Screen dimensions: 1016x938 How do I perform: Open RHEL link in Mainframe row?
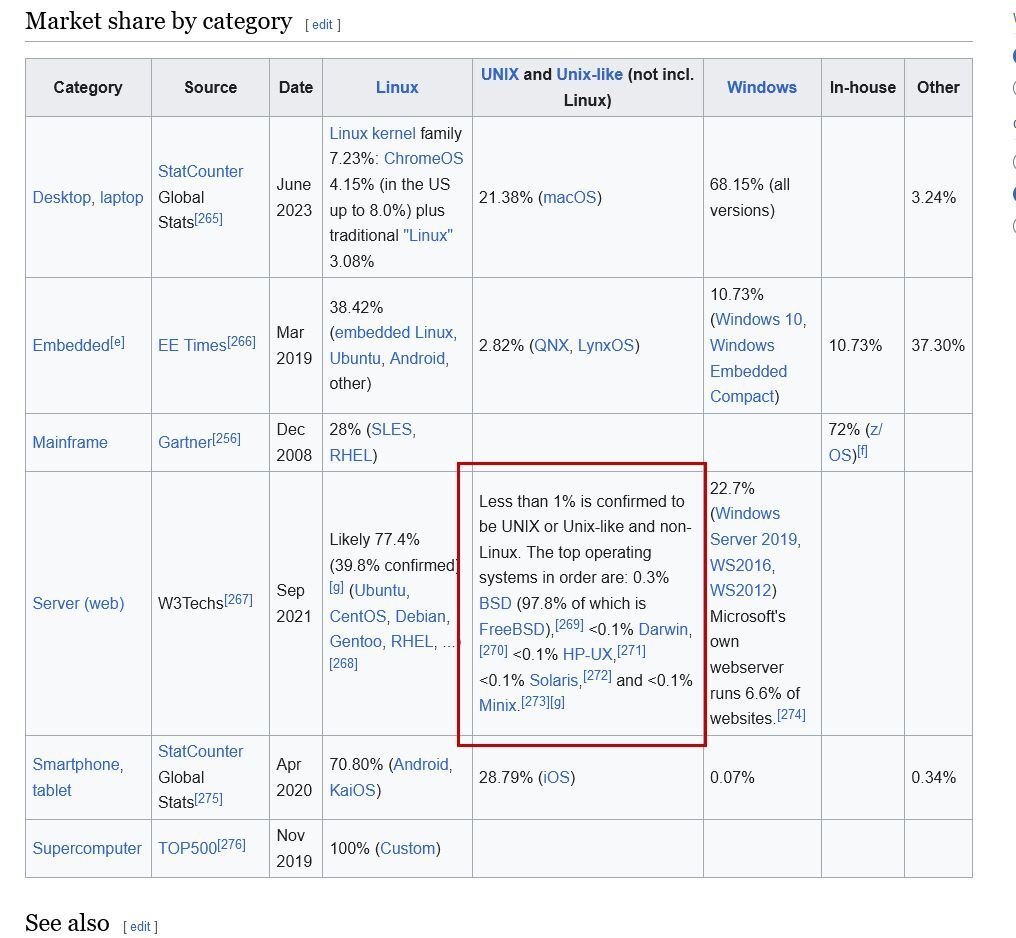pyautogui.click(x=351, y=455)
